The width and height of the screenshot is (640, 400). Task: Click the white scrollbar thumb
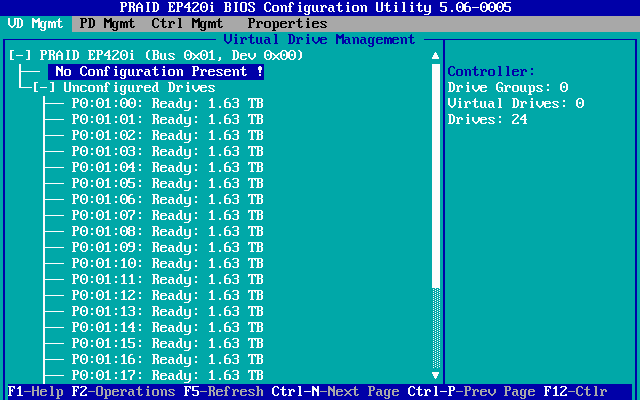click(x=436, y=176)
